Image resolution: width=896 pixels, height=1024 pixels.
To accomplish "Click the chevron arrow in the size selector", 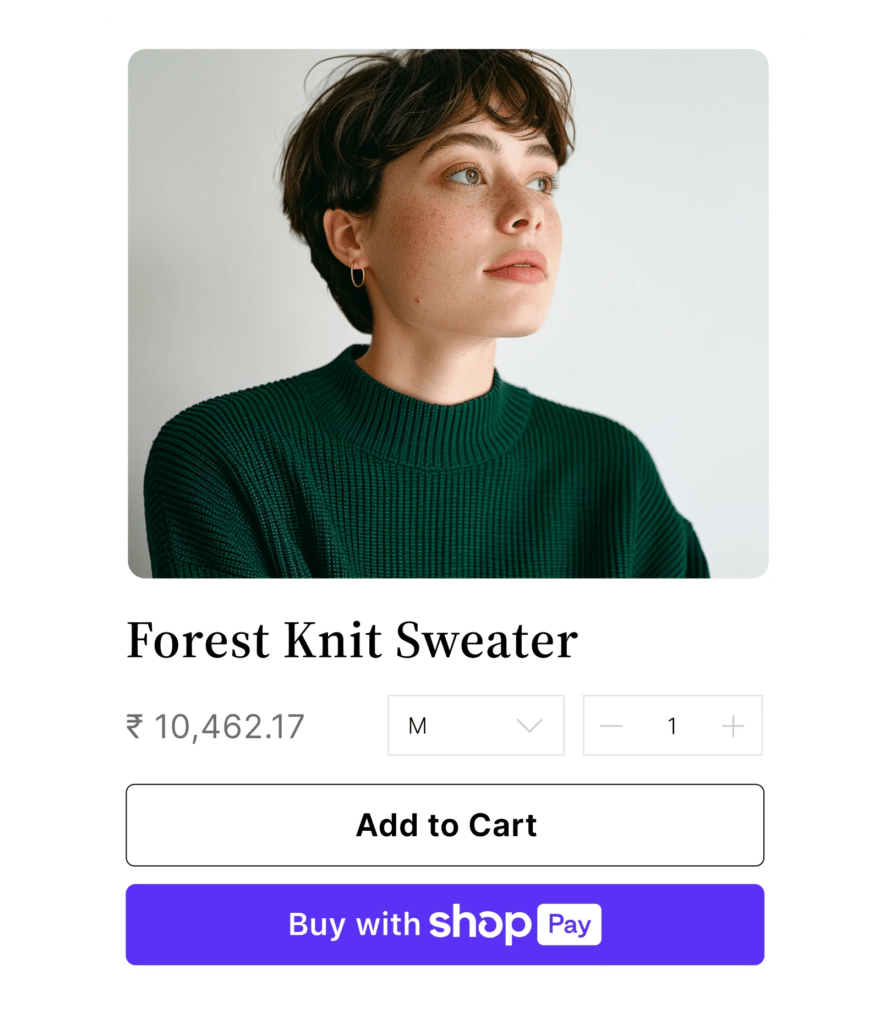I will [x=529, y=726].
